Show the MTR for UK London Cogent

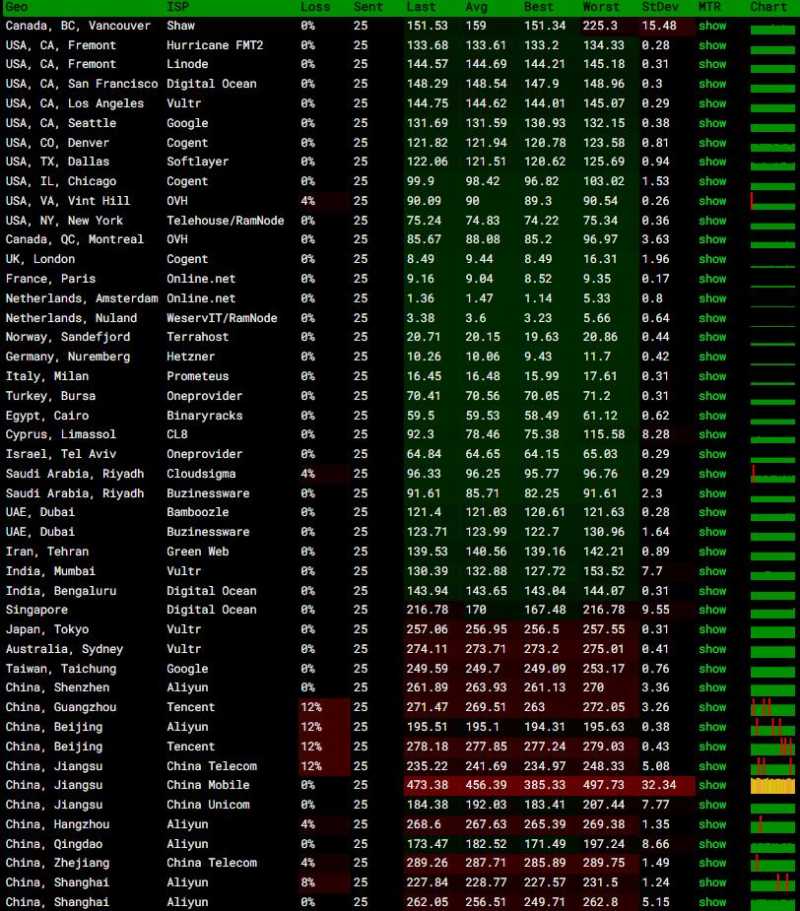[712, 259]
